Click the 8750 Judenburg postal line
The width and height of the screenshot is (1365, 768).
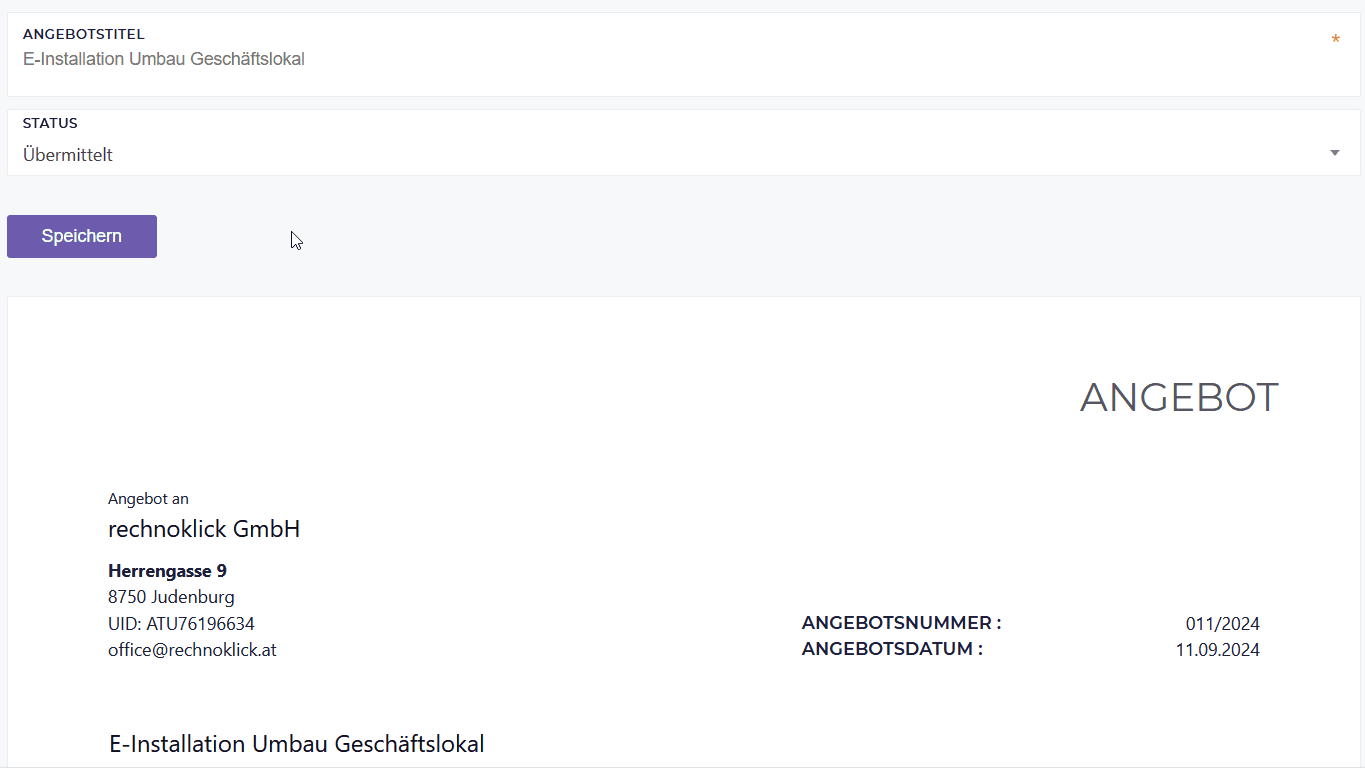(171, 597)
